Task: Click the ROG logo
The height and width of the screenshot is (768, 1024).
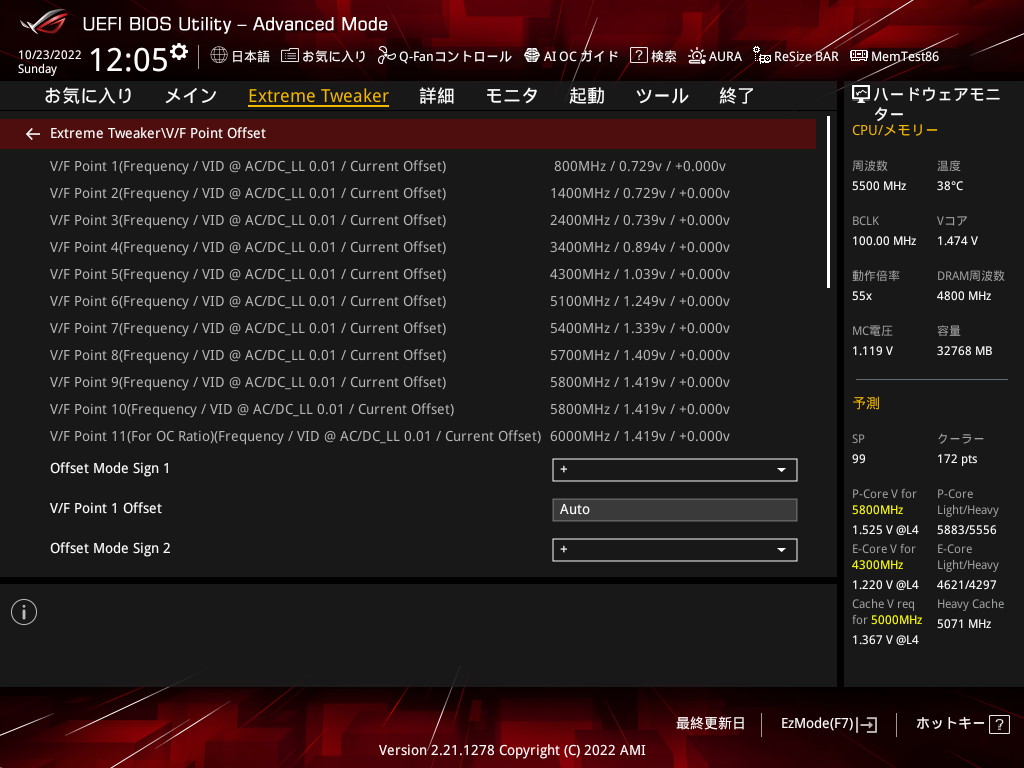Action: (43, 22)
